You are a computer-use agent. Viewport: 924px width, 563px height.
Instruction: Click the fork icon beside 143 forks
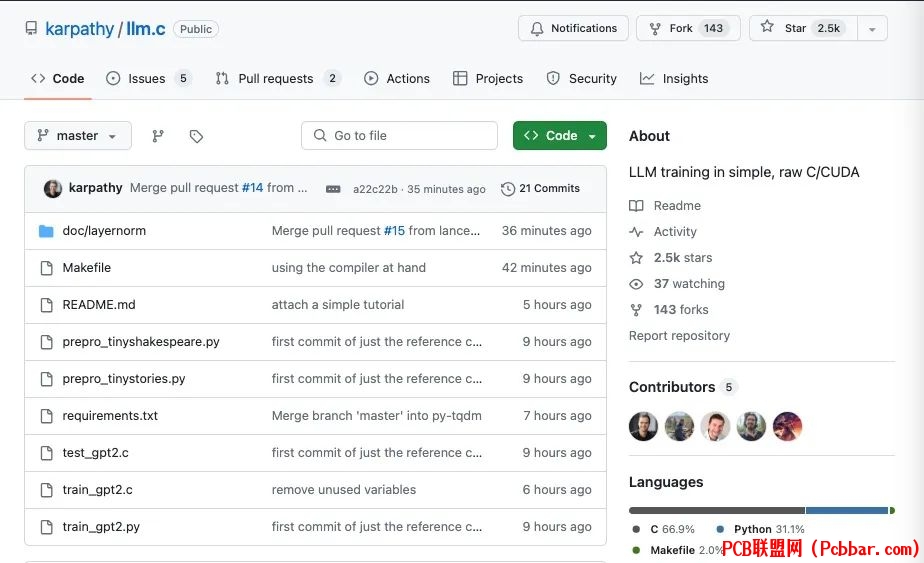636,310
